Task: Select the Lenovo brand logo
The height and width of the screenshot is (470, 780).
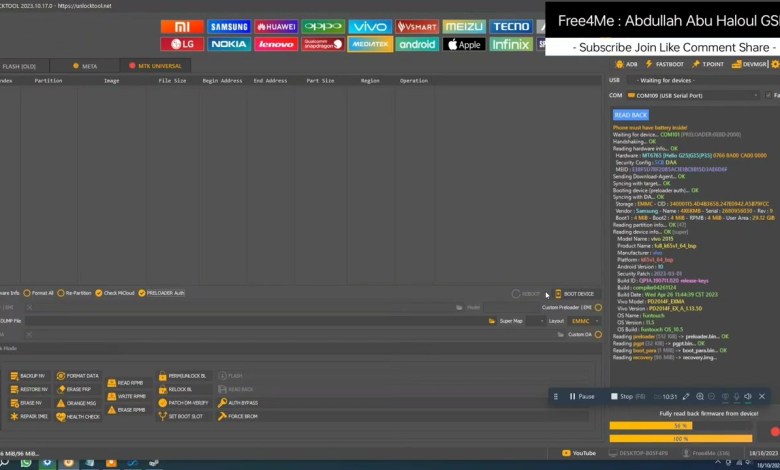Action: tap(276, 44)
